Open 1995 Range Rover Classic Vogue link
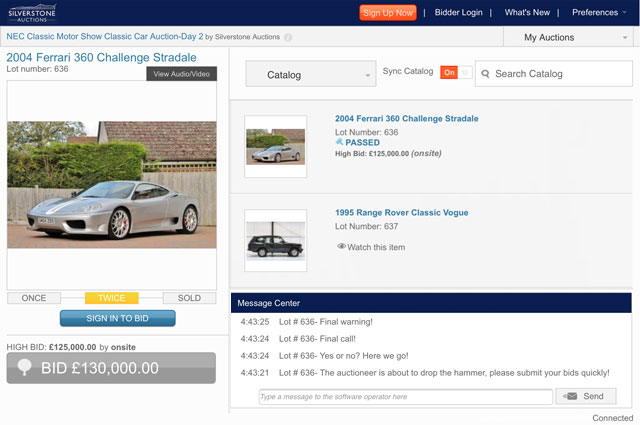 [402, 212]
